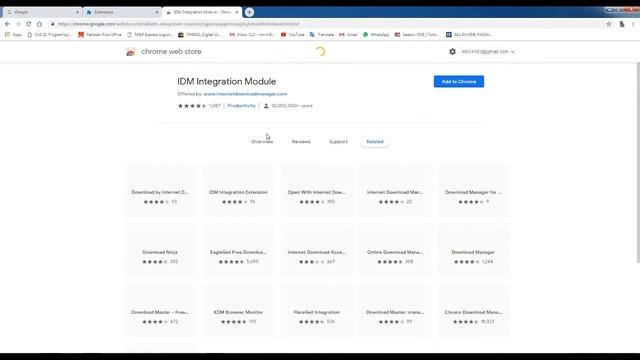Image resolution: width=640 pixels, height=360 pixels.
Task: Open the Support tab
Action: coord(338,142)
